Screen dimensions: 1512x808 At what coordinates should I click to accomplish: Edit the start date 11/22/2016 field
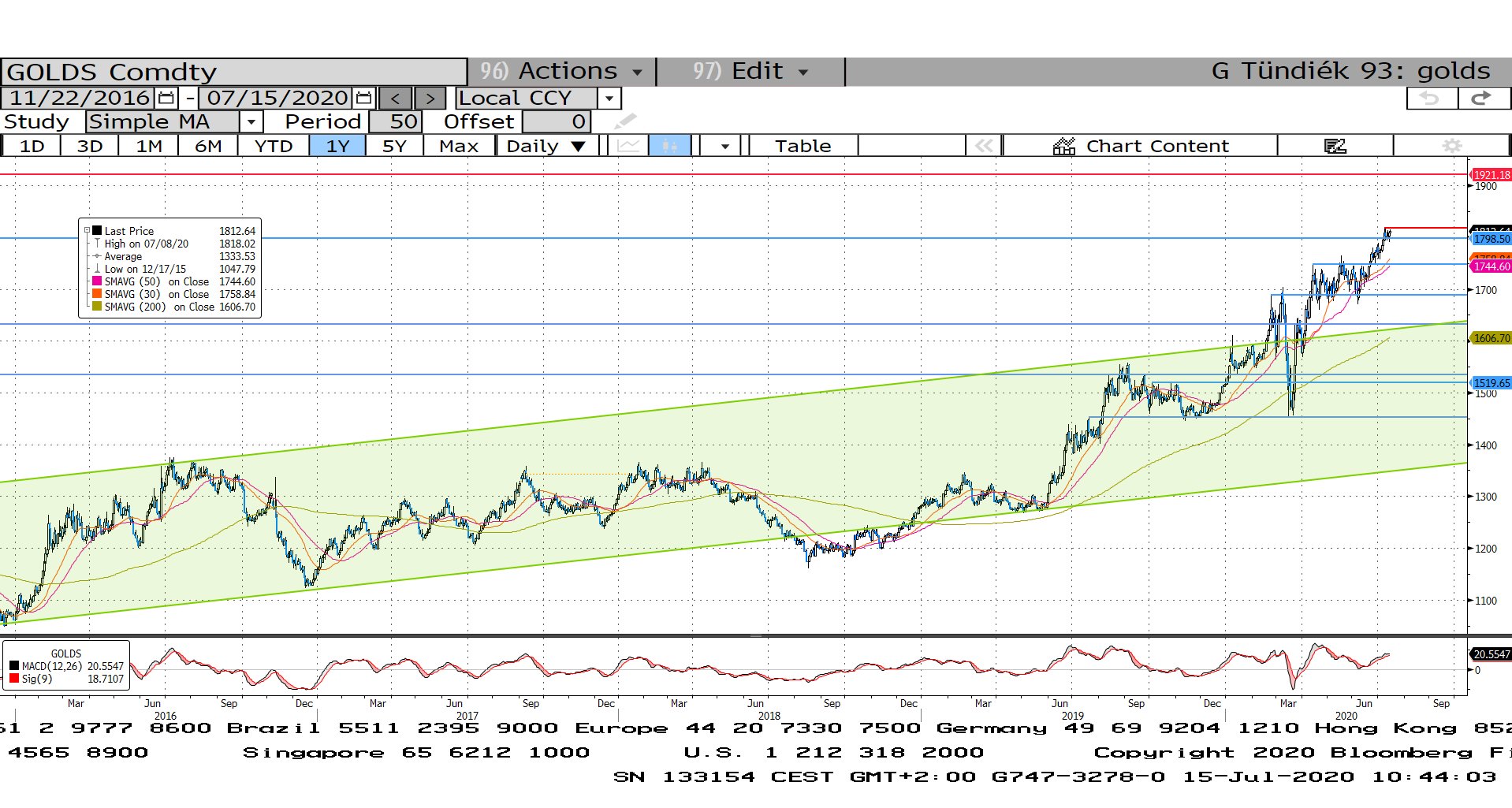pos(80,98)
